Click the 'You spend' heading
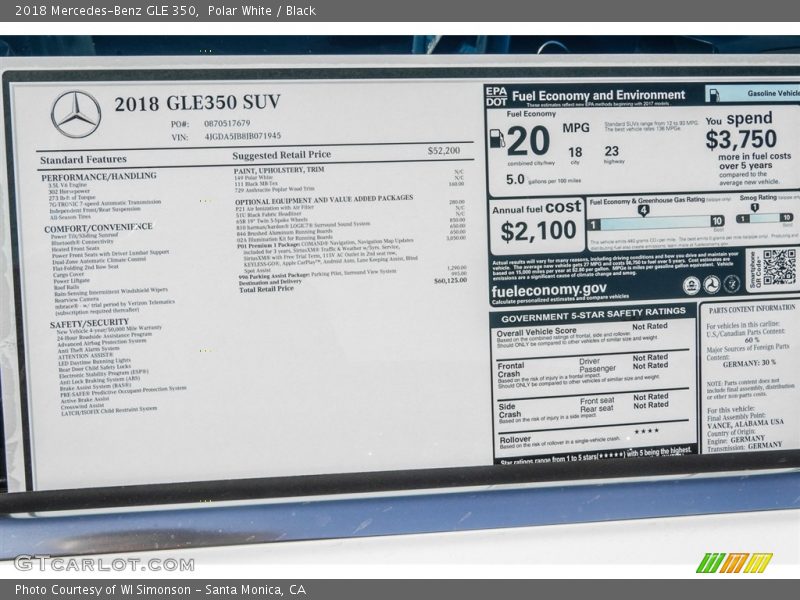 pyautogui.click(x=738, y=119)
